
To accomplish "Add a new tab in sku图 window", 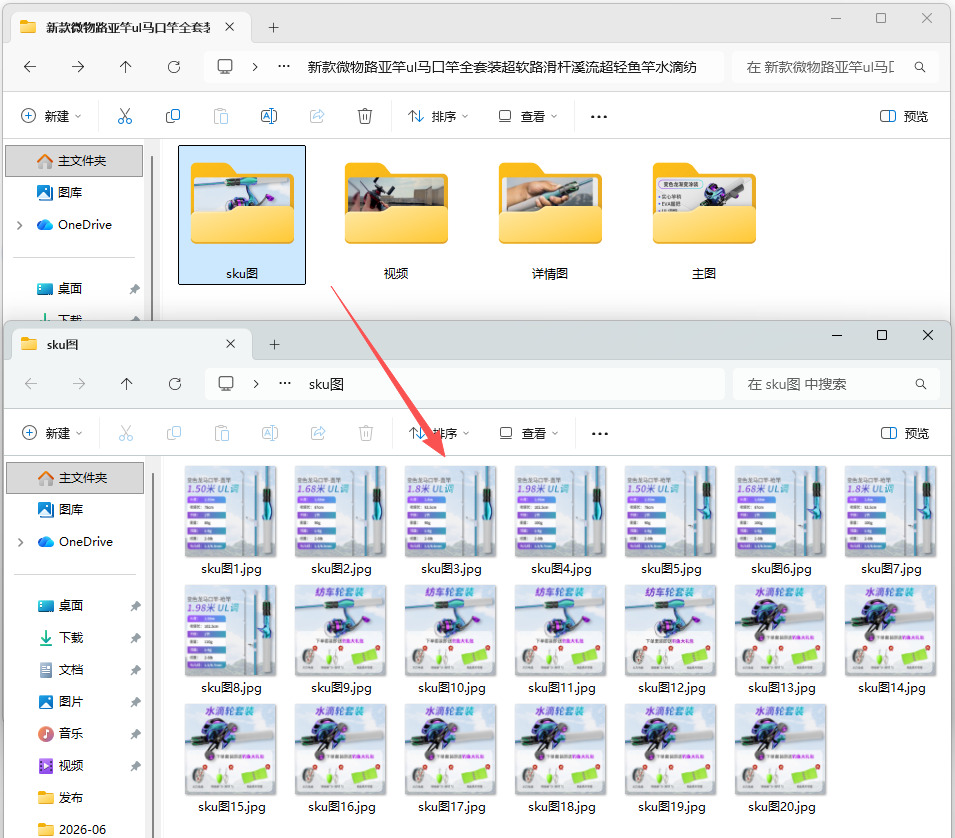I will click(x=275, y=345).
